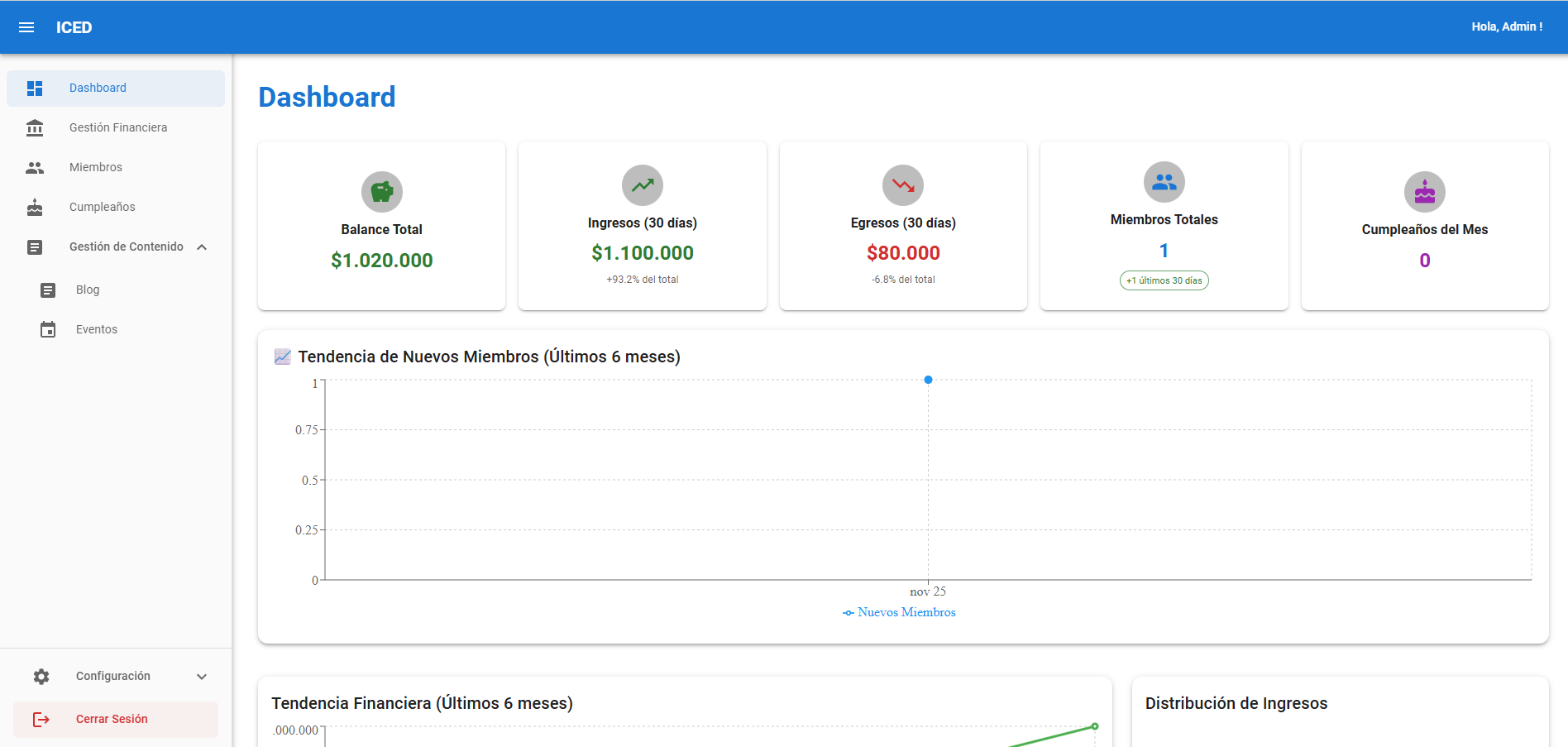Click the Gestión Financiera bank icon

point(35,127)
